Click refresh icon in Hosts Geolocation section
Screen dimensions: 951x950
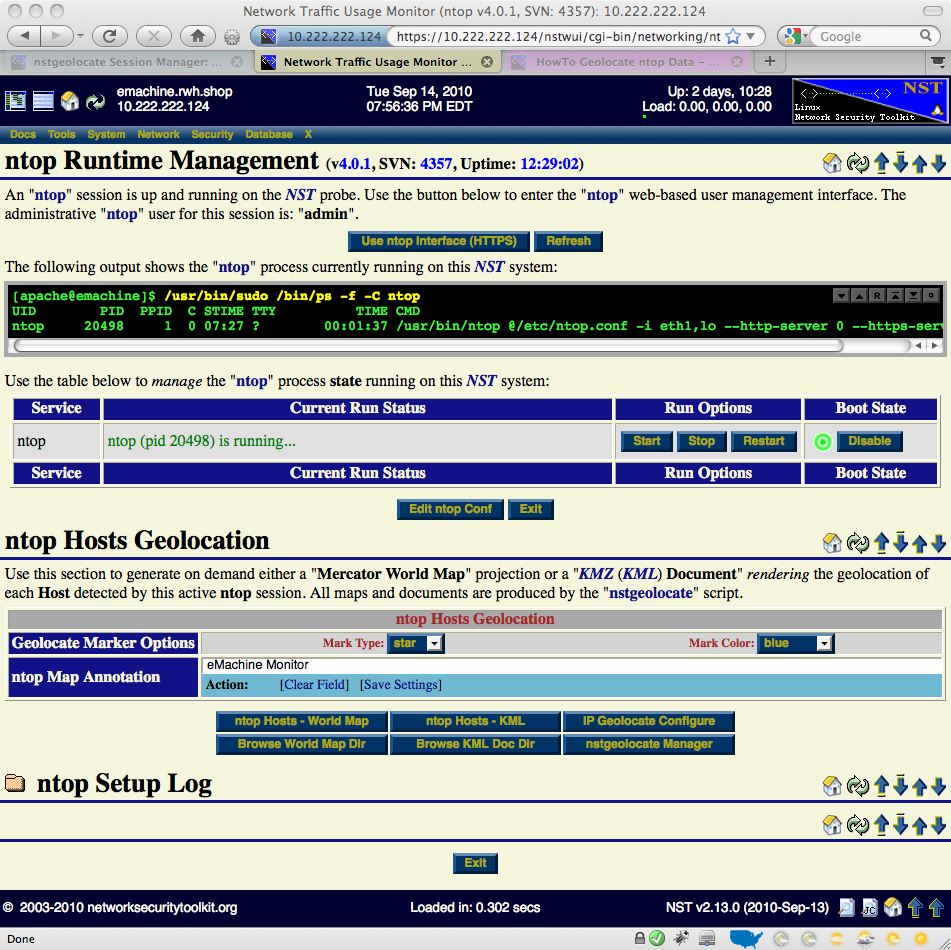click(x=858, y=543)
